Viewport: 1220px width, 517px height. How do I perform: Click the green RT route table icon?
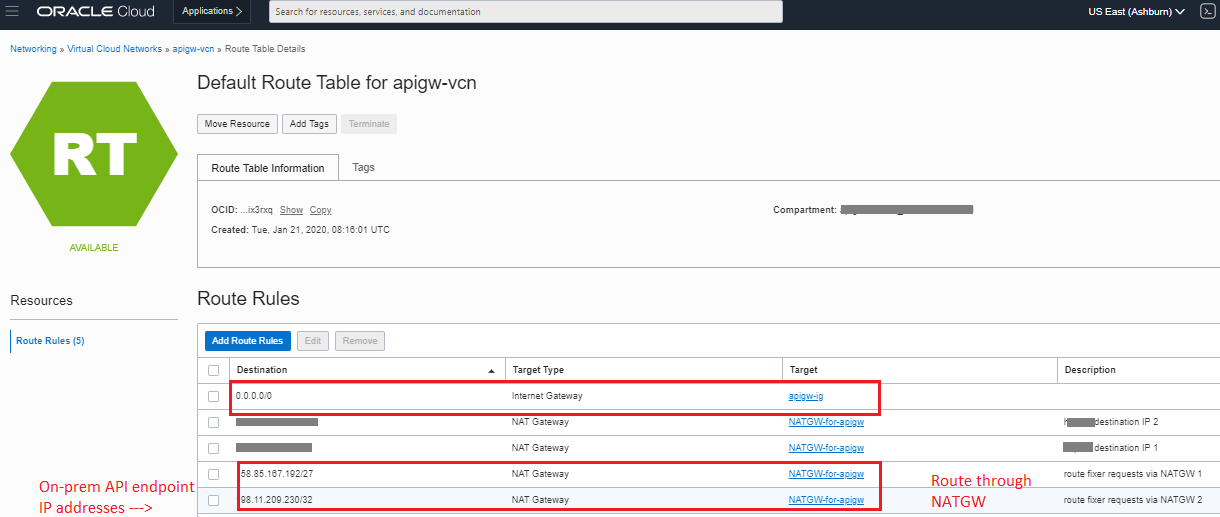click(94, 155)
